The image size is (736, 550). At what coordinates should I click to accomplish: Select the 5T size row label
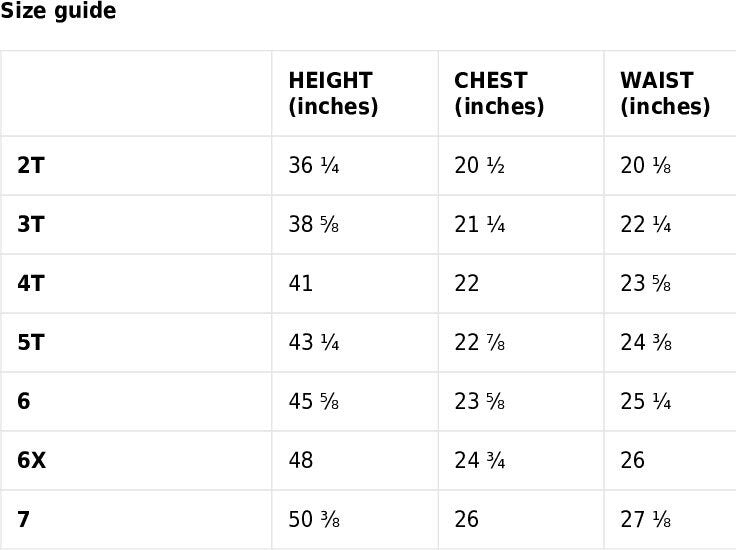31,343
